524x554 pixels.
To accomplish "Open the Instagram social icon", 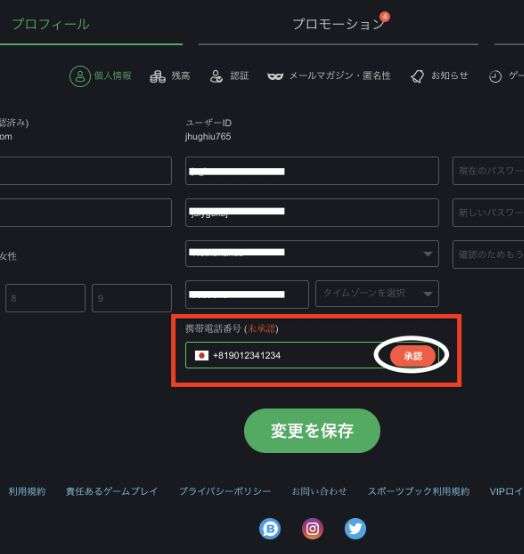I will coord(312,529).
